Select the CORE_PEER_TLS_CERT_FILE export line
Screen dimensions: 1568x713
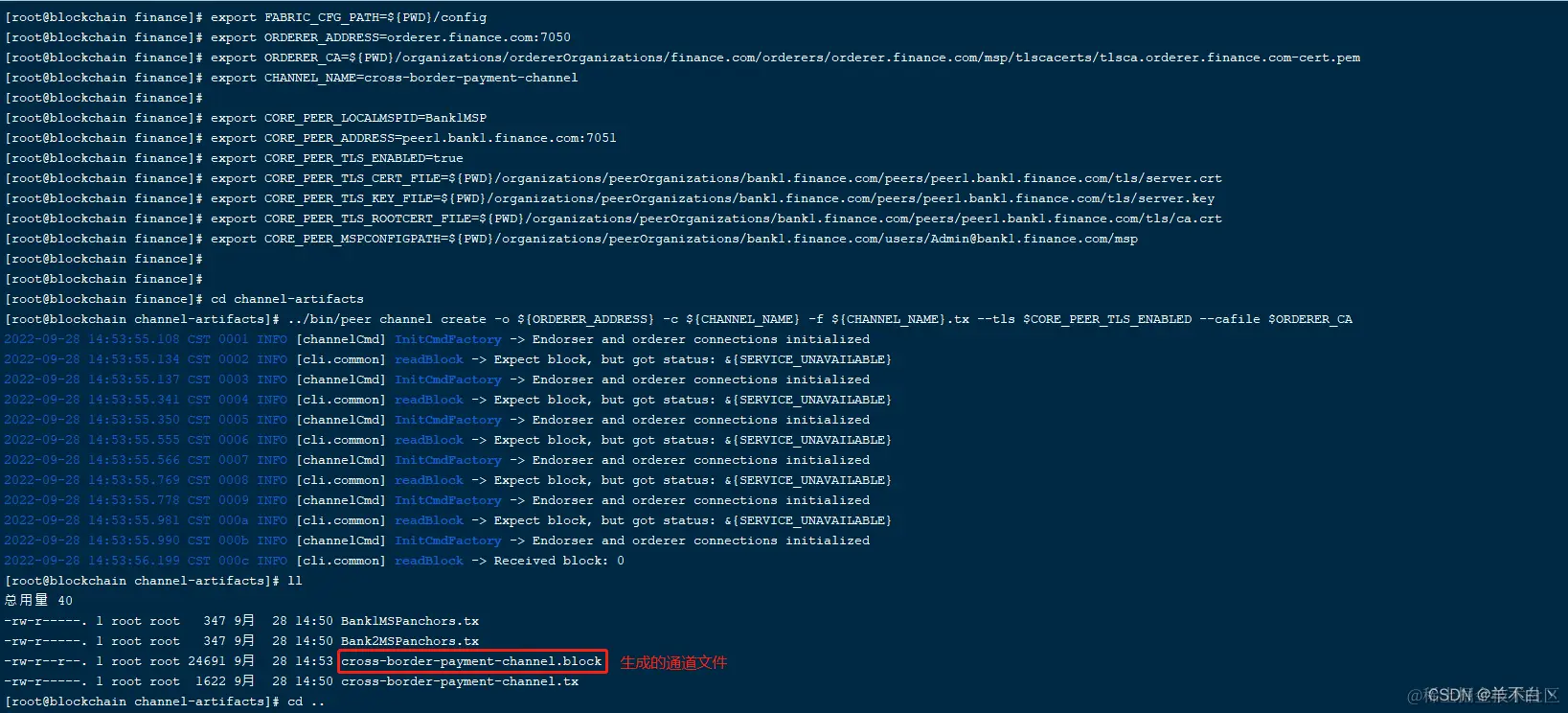(613, 178)
